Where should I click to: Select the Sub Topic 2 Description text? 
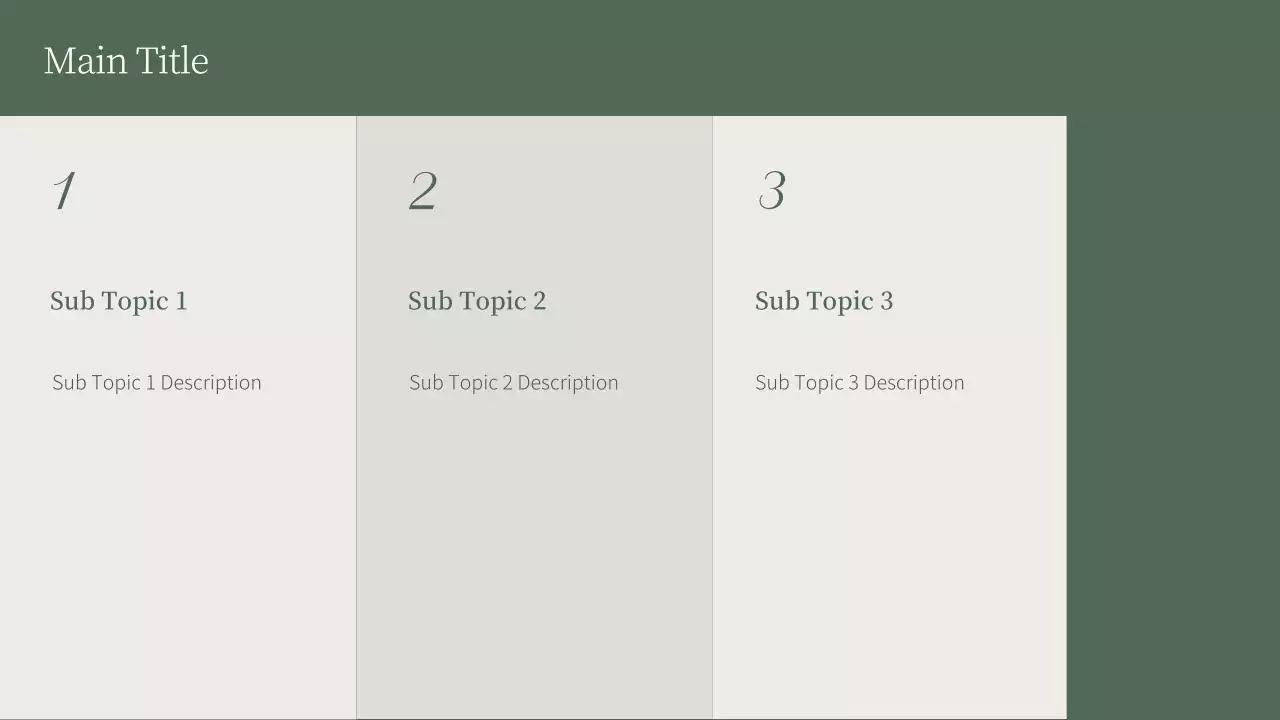pos(514,383)
